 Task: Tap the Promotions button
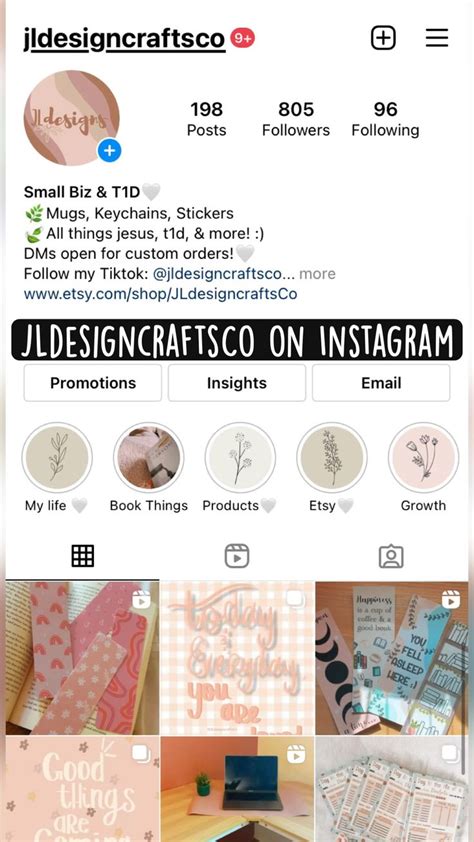93,383
